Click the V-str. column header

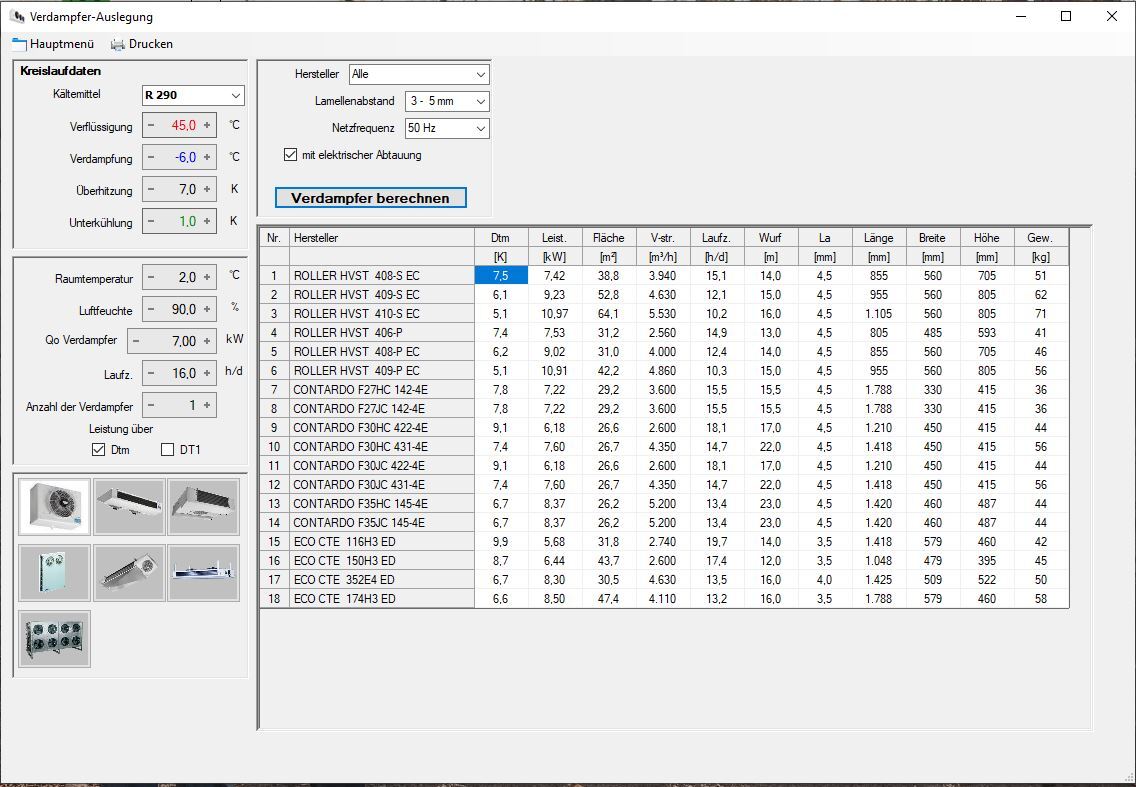[x=663, y=238]
